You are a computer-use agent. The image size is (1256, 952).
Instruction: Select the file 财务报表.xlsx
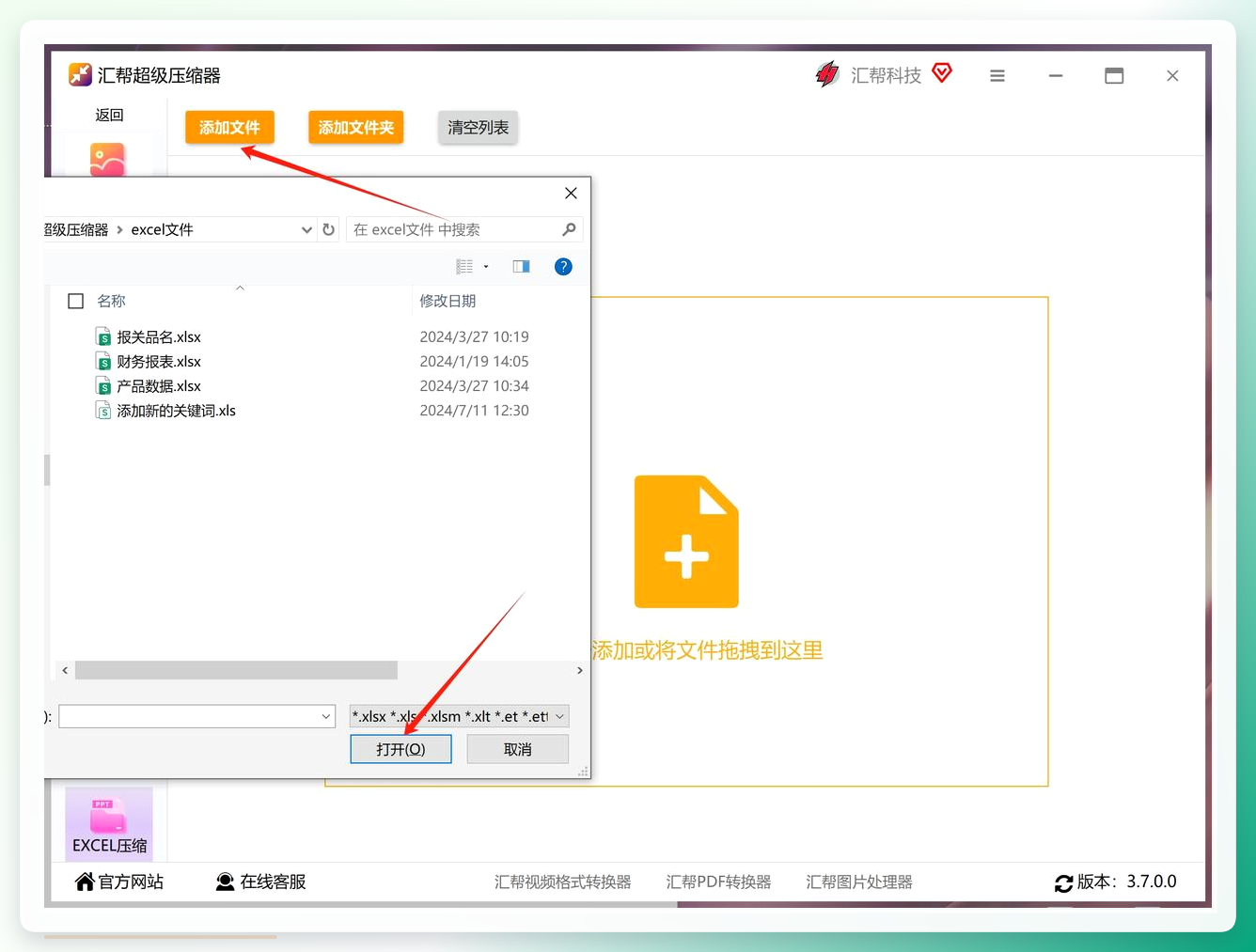[159, 362]
